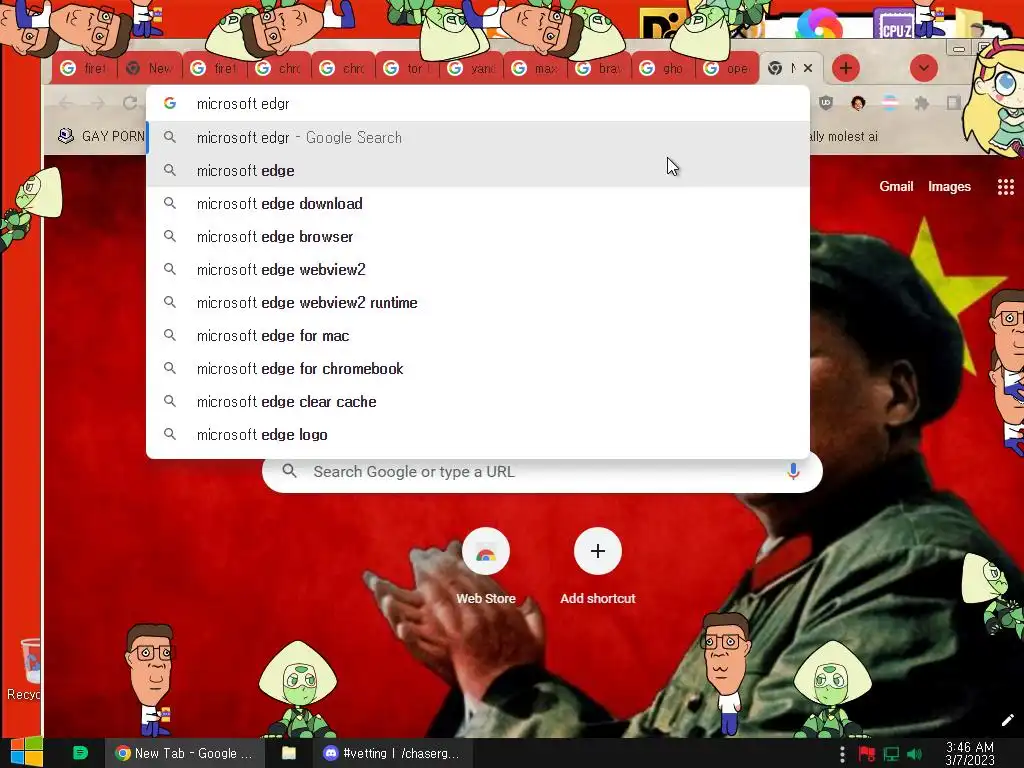The width and height of the screenshot is (1024, 768).
Task: Switch to New Tab - Google Chrome taskbar button
Action: (x=185, y=753)
